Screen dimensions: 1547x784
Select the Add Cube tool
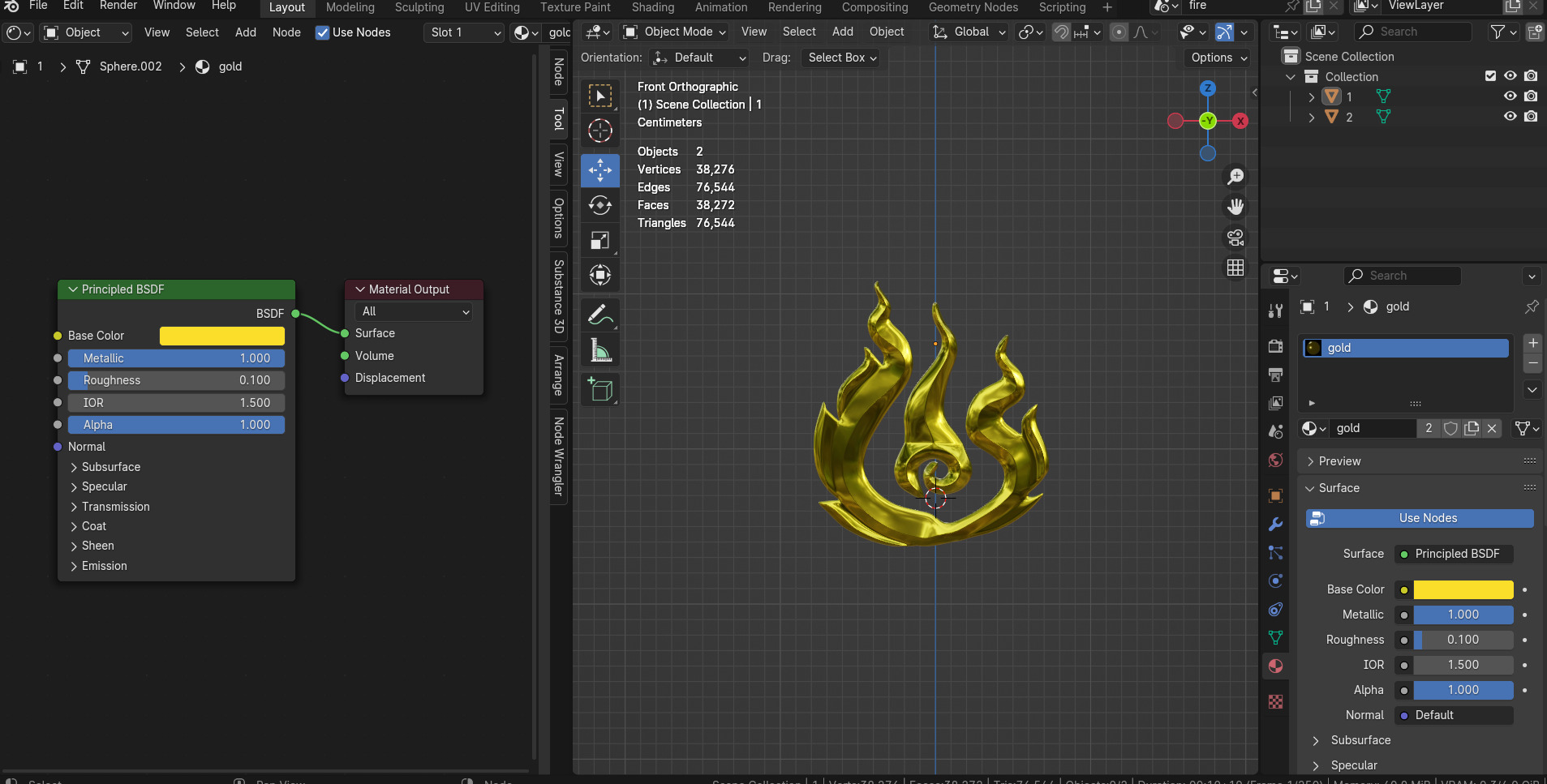tap(600, 389)
